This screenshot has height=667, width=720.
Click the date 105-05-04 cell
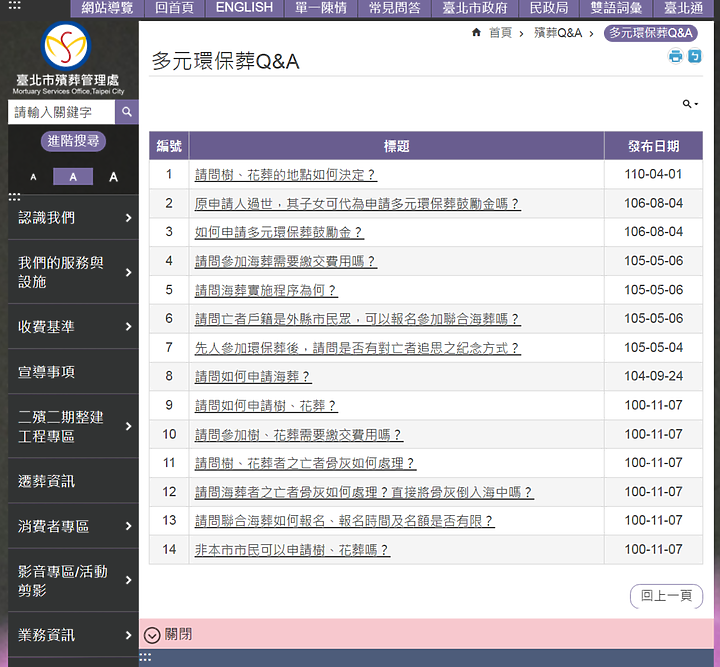click(653, 348)
